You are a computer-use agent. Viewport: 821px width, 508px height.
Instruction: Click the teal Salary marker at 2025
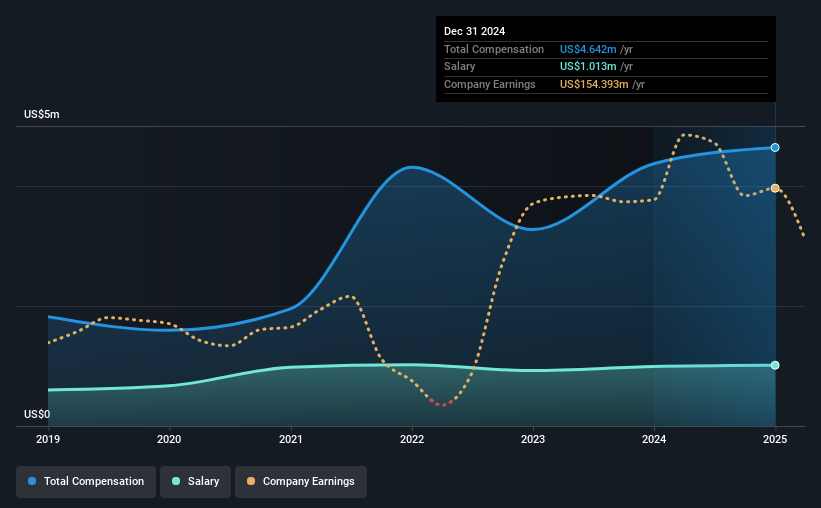pos(775,365)
